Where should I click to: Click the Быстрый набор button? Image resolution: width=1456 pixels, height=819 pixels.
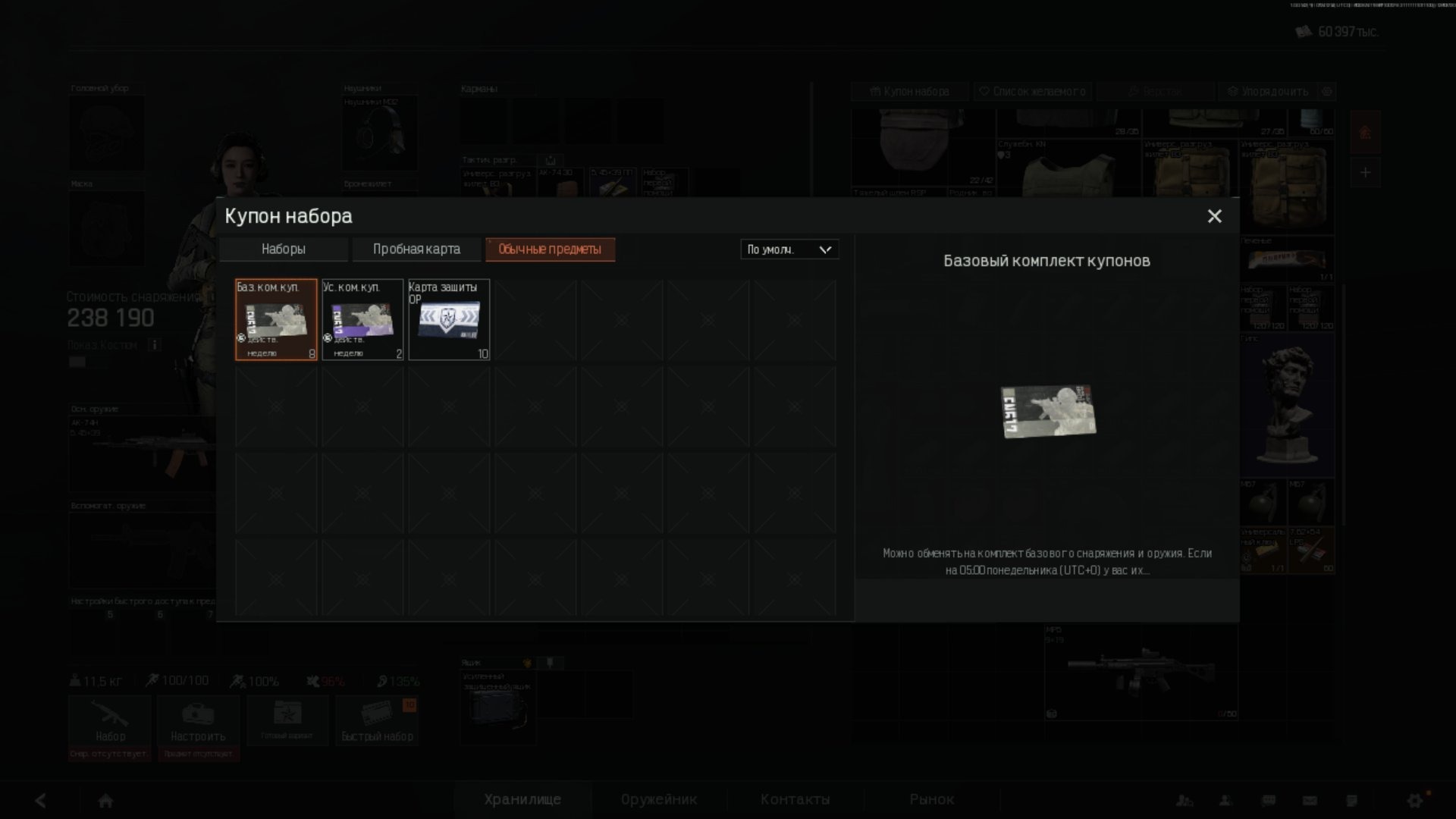pos(377,721)
